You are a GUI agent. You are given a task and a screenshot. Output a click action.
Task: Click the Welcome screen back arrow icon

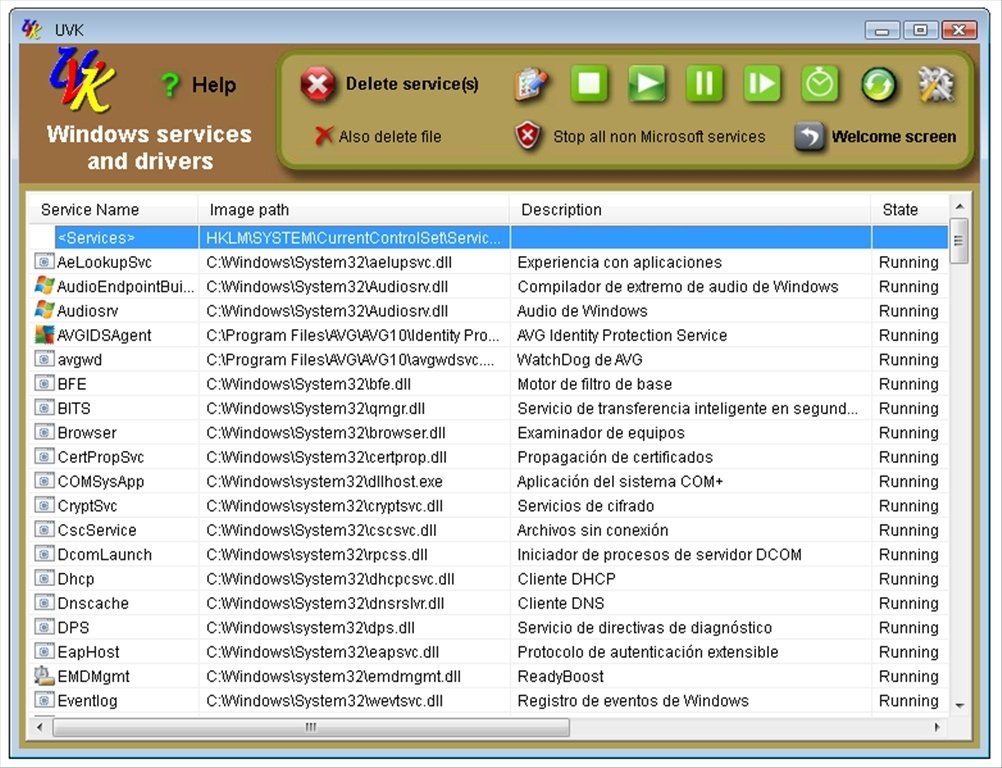click(809, 136)
